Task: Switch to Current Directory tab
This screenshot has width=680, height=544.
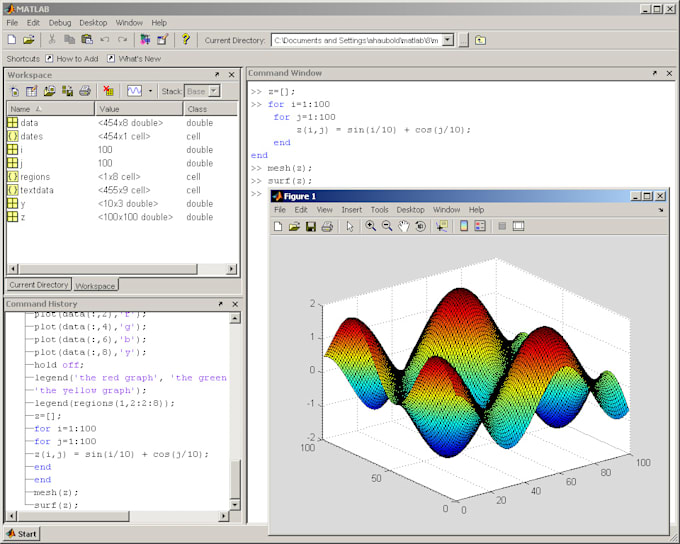Action: pyautogui.click(x=39, y=285)
